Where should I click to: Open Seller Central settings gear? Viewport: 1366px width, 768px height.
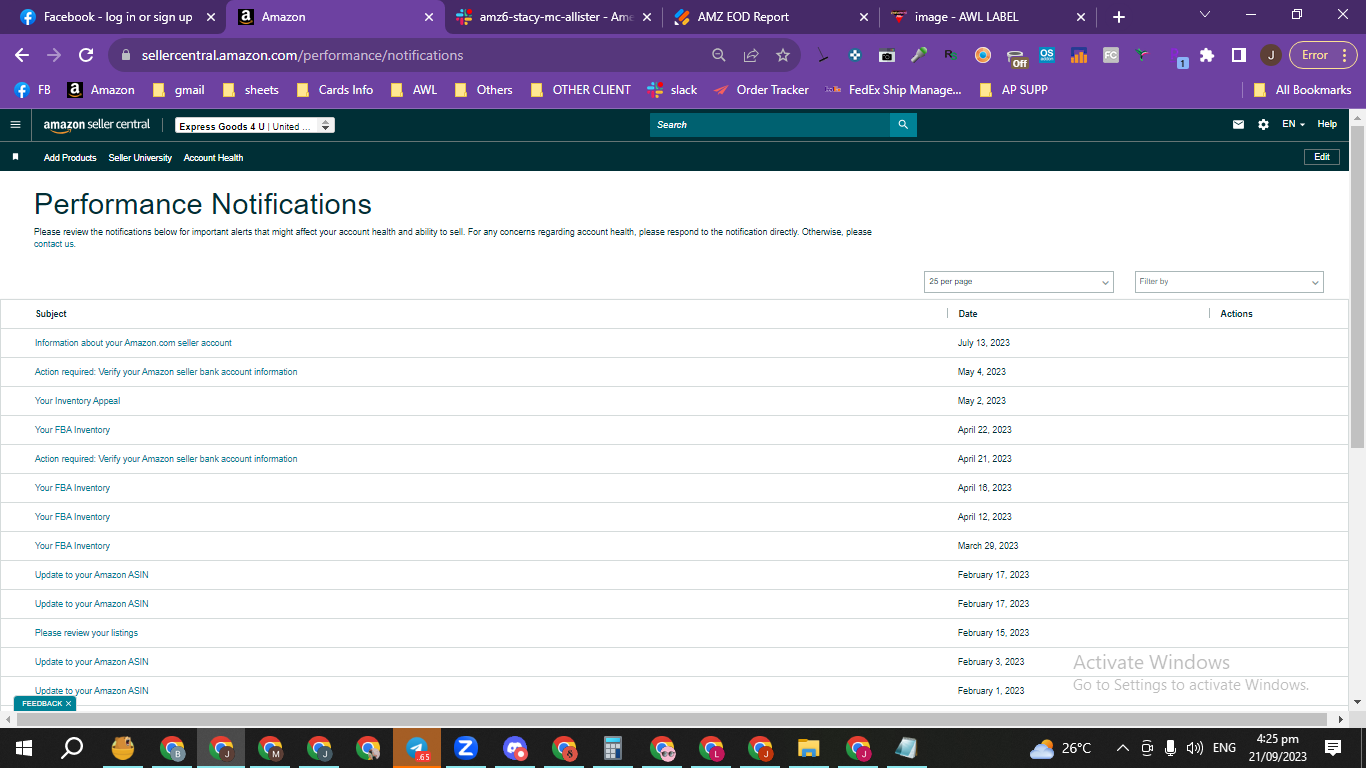(x=1263, y=125)
